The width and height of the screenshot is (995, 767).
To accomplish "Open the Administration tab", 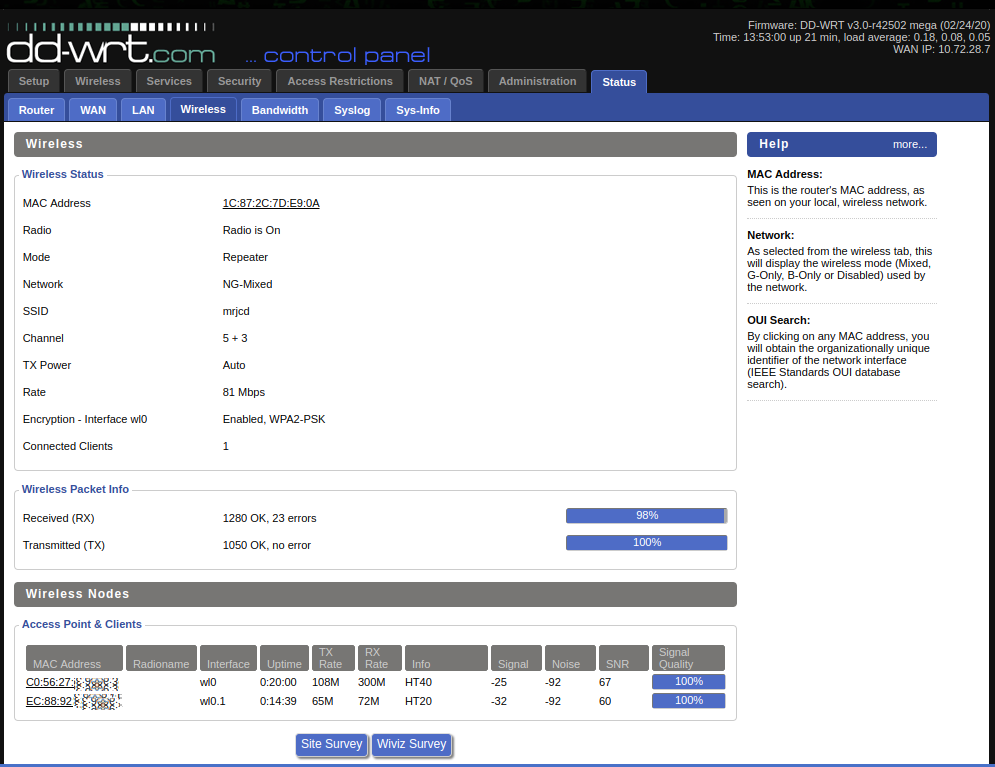I will click(x=537, y=82).
